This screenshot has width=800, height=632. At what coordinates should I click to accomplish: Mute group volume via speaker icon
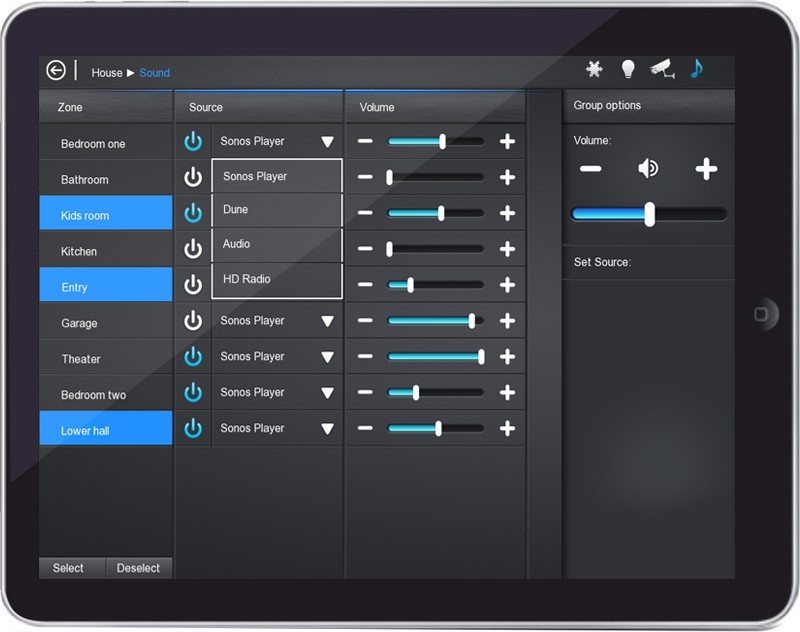click(648, 169)
